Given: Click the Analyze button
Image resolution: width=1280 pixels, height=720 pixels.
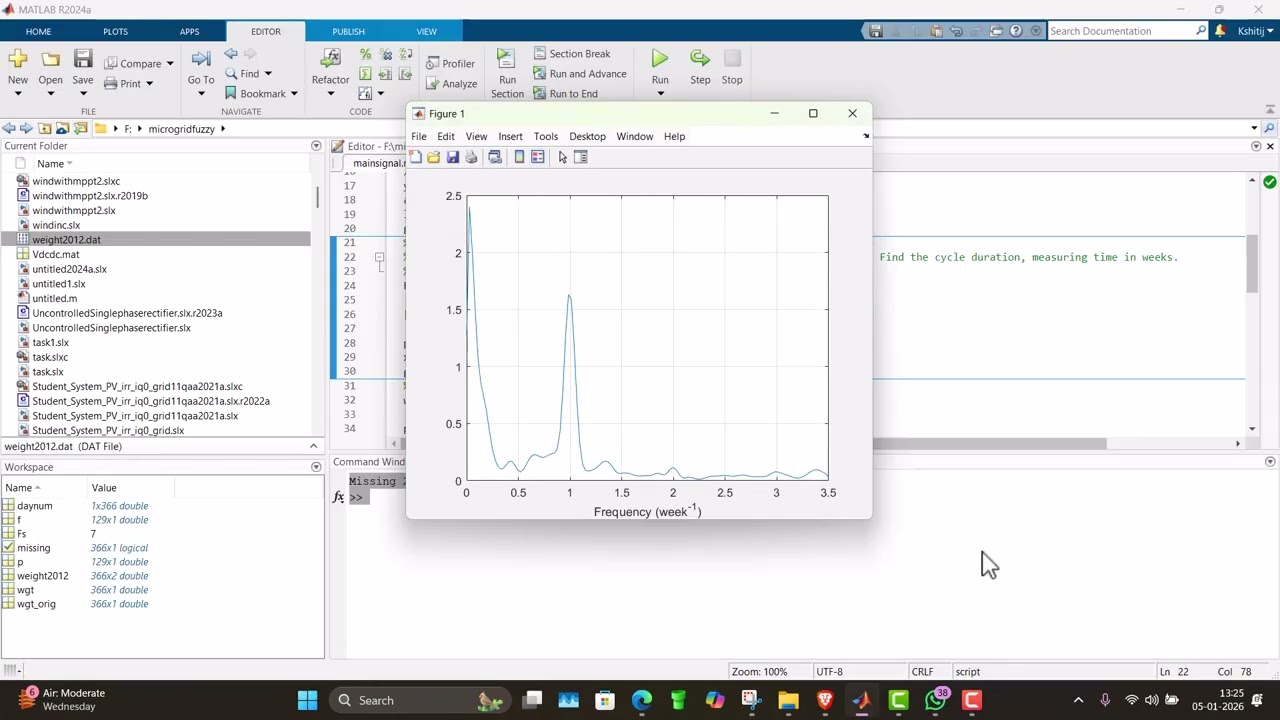Looking at the screenshot, I should (x=451, y=83).
